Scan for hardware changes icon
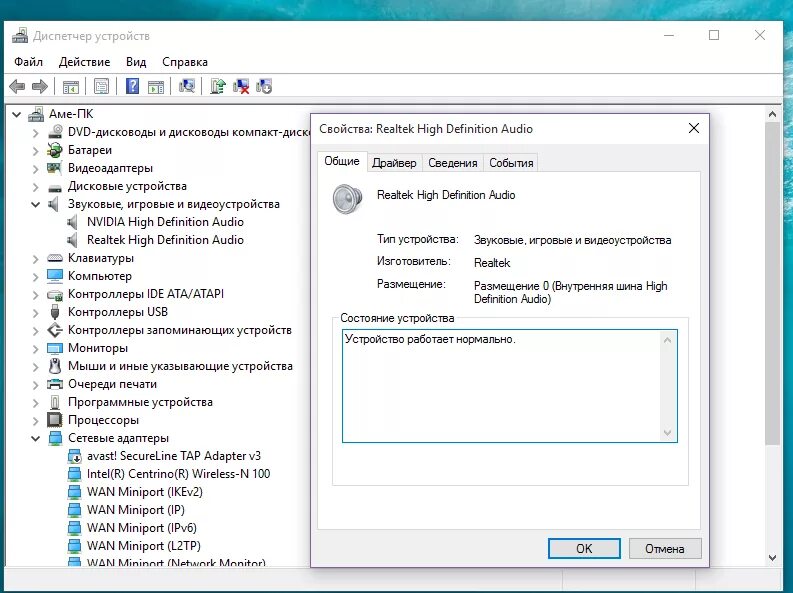Image resolution: width=793 pixels, height=593 pixels. pos(187,86)
